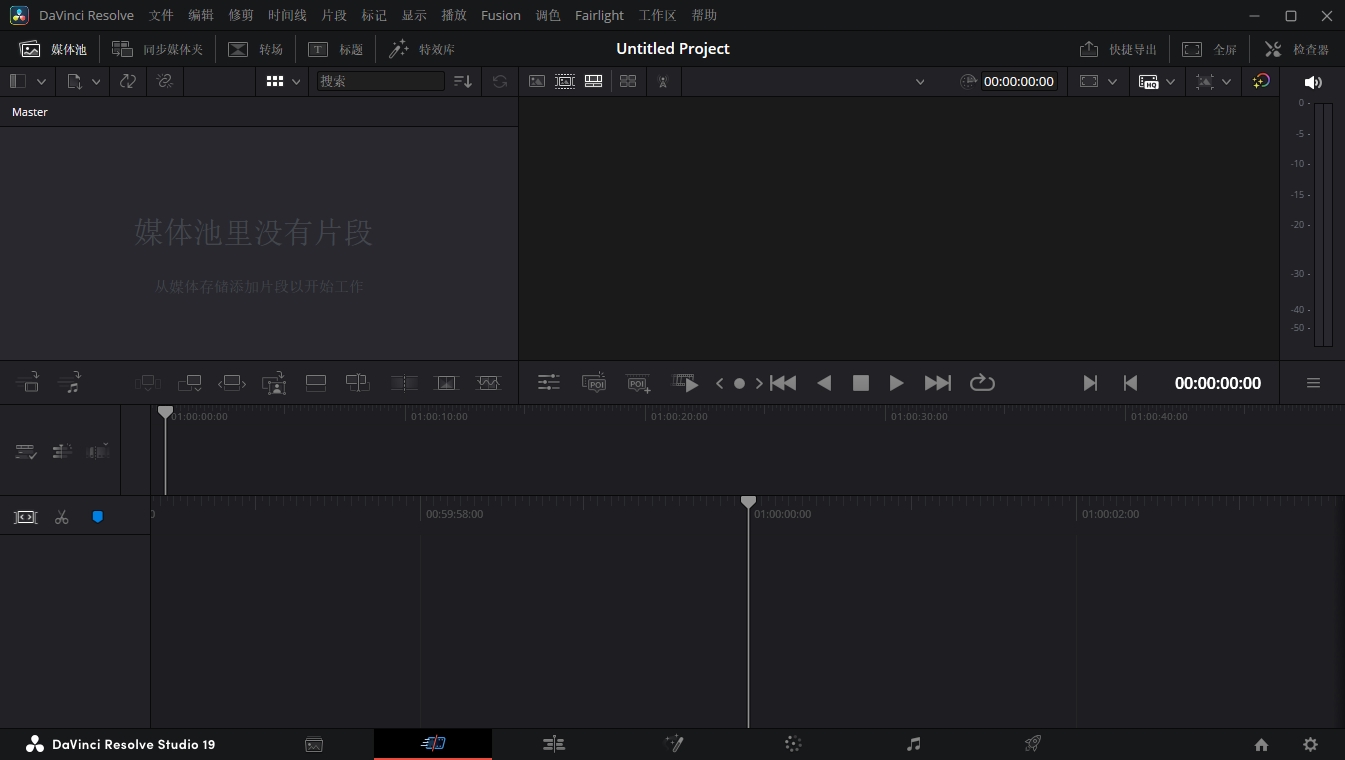Open the Effects library (特效库)
Image resolution: width=1345 pixels, height=760 pixels.
click(422, 49)
